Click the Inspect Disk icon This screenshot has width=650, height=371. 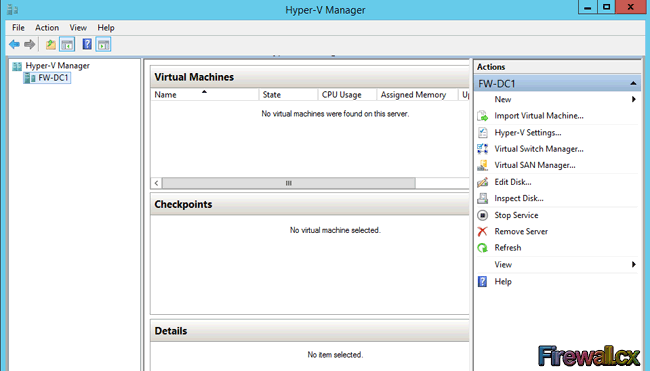(483, 199)
